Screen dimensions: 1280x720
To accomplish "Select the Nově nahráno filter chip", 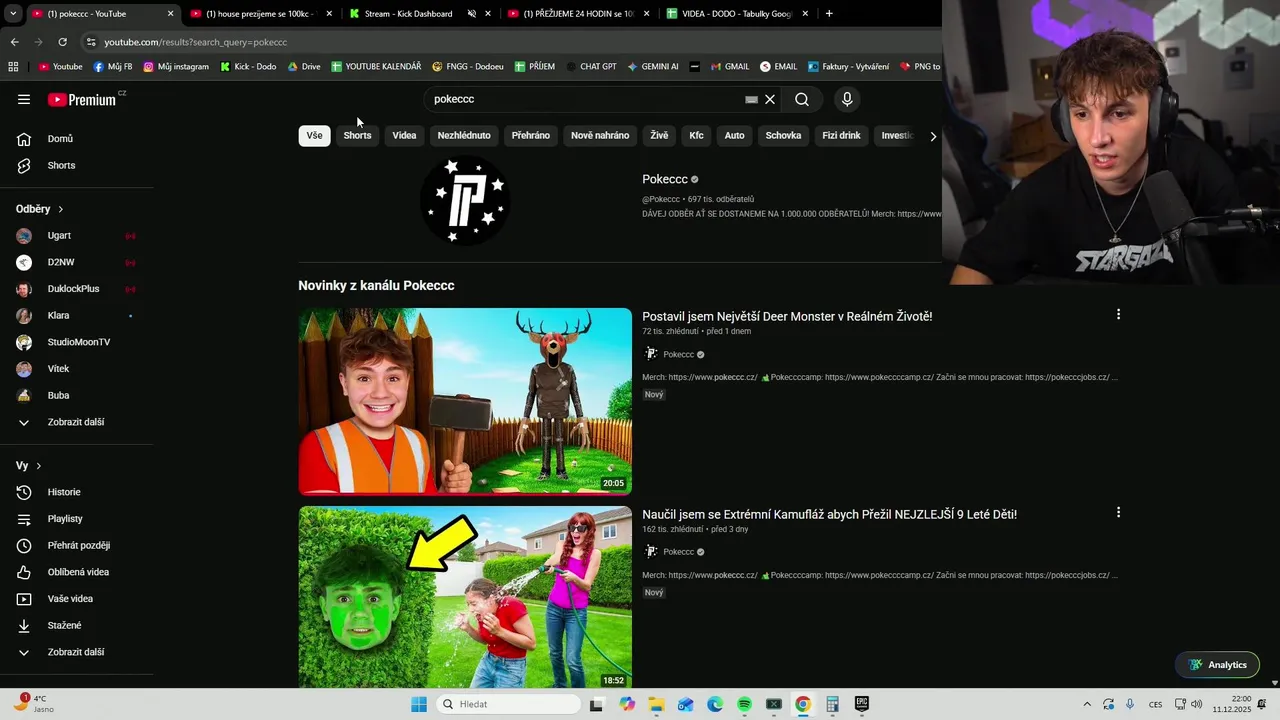I will [600, 135].
